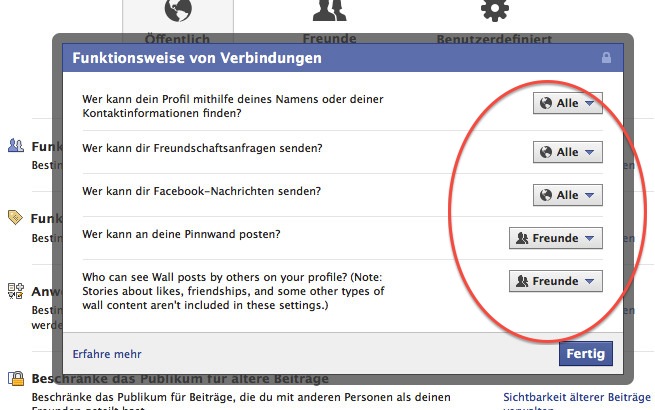The width and height of the screenshot is (655, 410).
Task: Click the yellow tag icon in the left list
Action: pyautogui.click(x=15, y=217)
